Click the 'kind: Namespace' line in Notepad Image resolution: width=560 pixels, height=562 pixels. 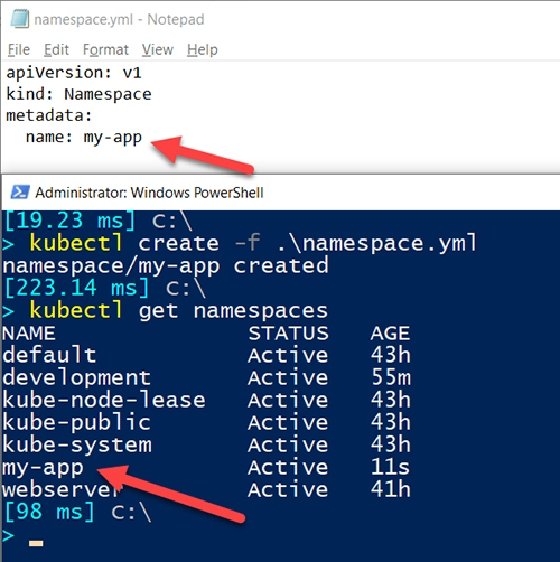pyautogui.click(x=79, y=94)
